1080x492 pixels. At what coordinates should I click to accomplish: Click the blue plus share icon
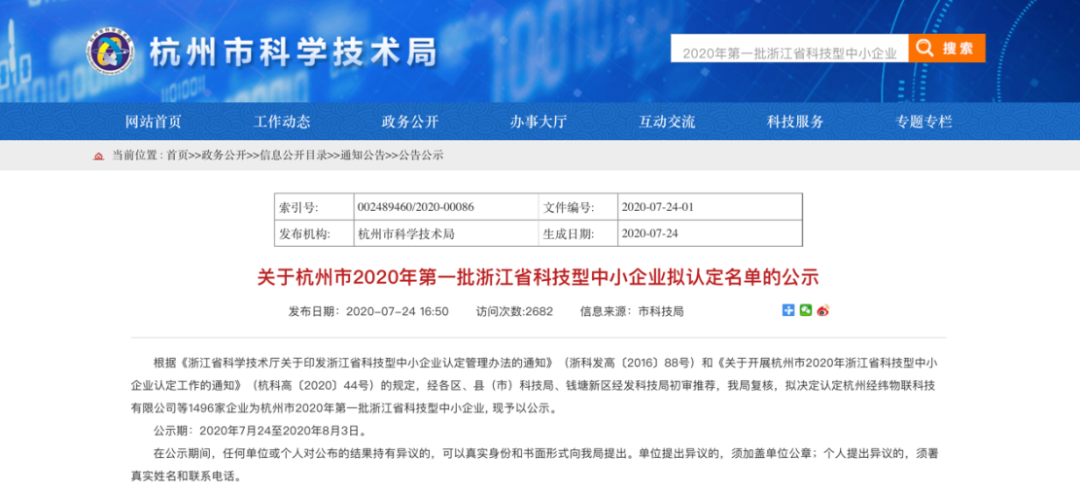tap(789, 311)
